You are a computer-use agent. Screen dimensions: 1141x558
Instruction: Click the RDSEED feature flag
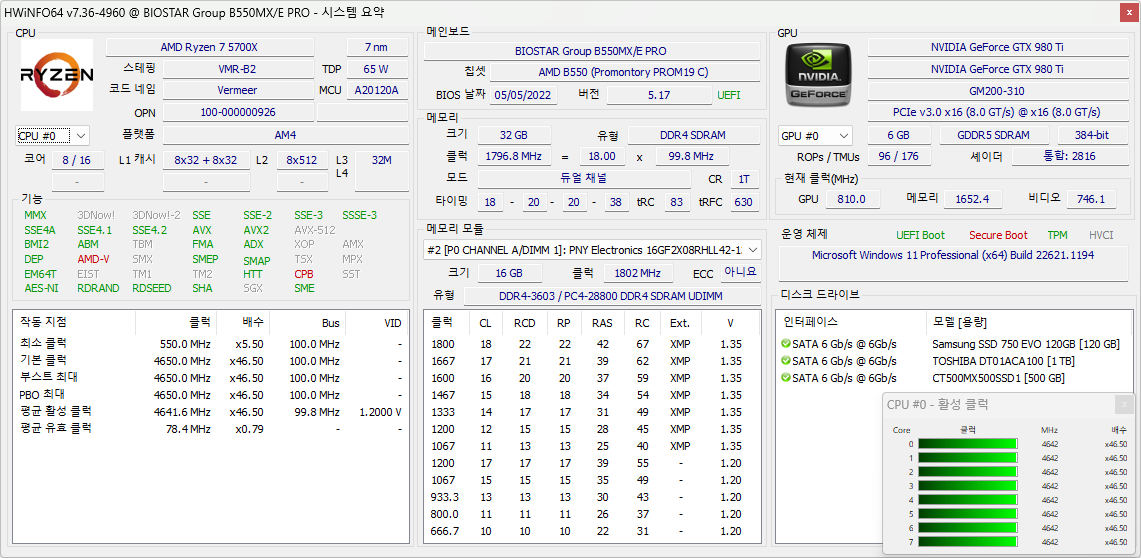pos(151,288)
